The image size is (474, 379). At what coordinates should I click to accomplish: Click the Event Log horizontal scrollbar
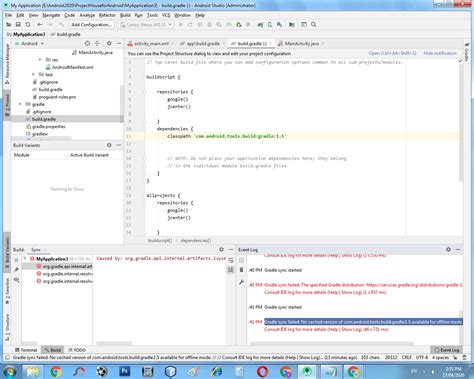tap(332, 343)
